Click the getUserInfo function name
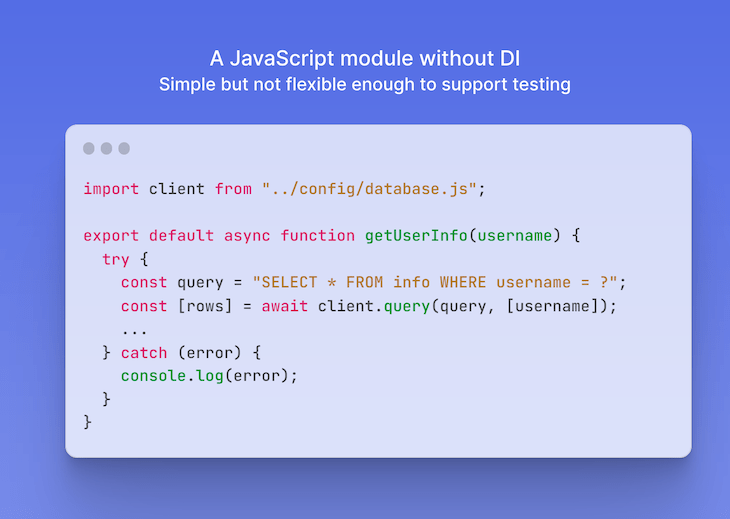Viewport: 730px width, 519px height. click(416, 236)
